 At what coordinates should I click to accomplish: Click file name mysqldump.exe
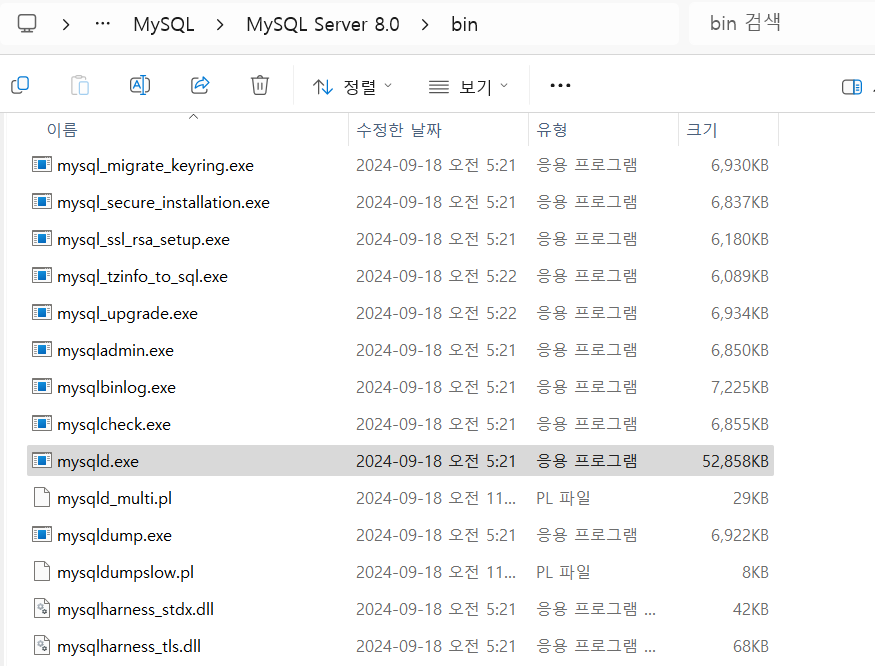(x=114, y=535)
